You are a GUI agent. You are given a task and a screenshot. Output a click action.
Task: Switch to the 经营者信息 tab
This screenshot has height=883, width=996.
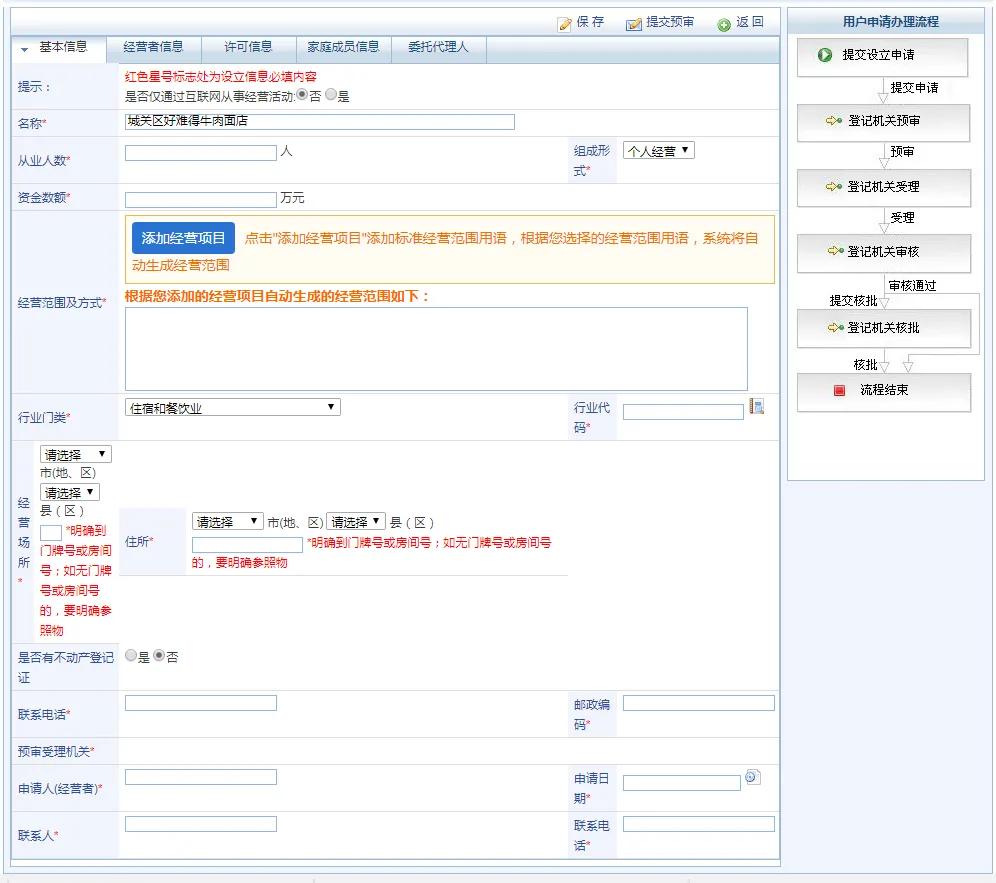[x=152, y=46]
